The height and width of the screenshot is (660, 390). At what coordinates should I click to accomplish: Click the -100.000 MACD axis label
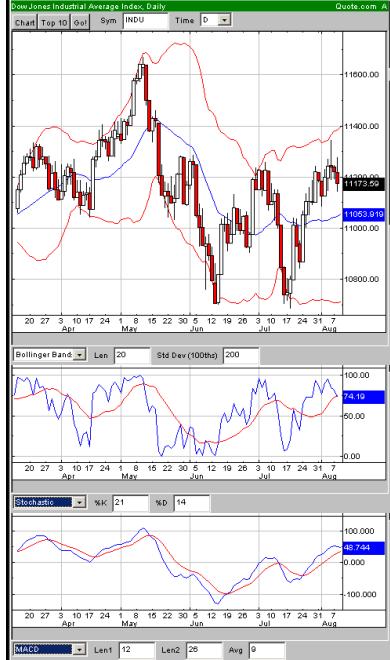[361, 594]
